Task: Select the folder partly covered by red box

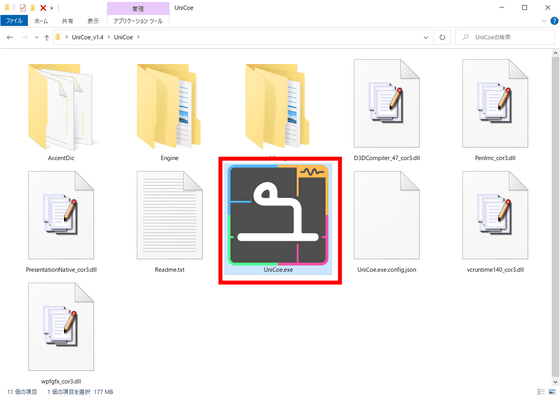Action: pos(278,107)
